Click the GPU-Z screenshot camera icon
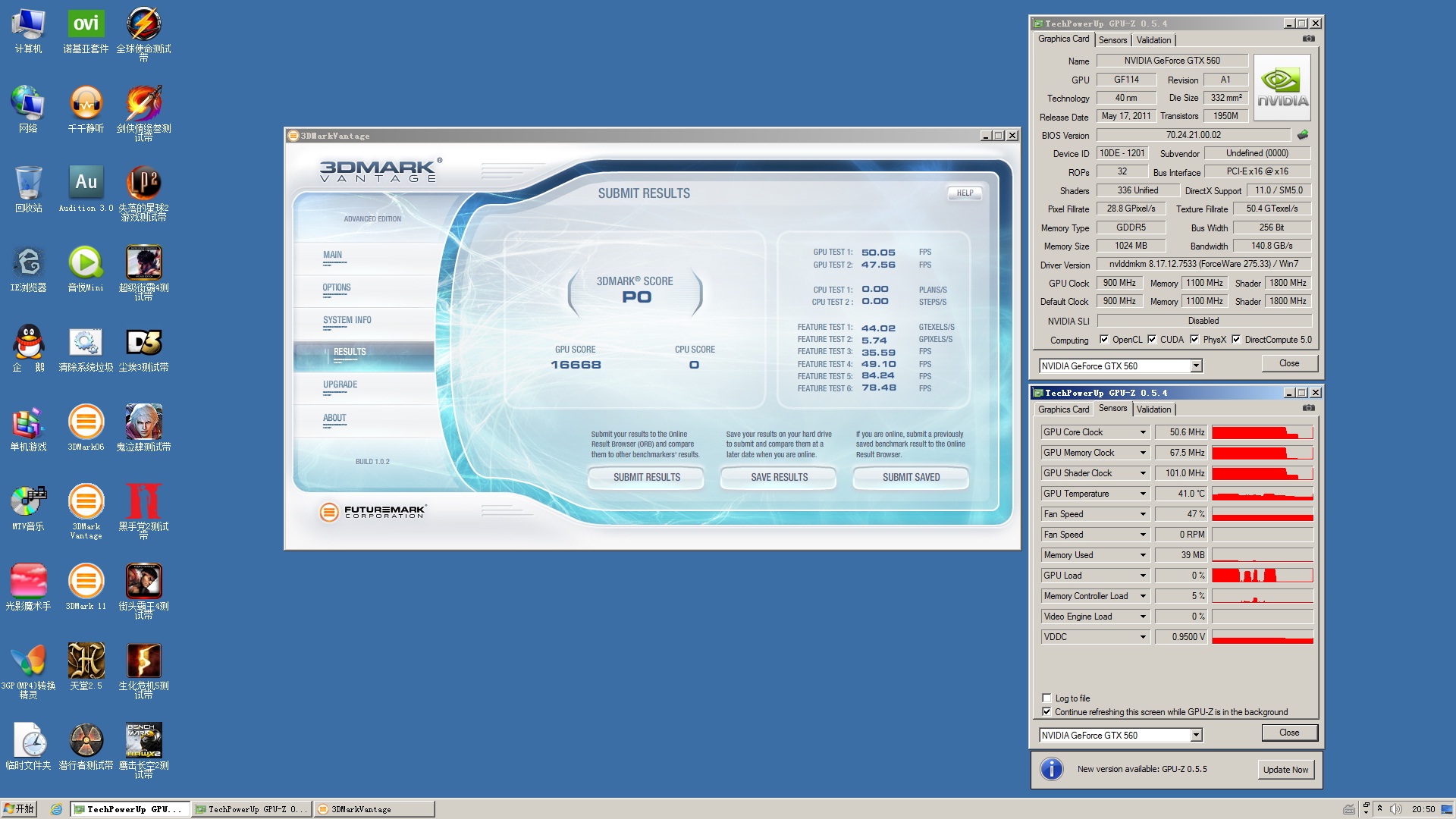The width and height of the screenshot is (1456, 819). pyautogui.click(x=1309, y=39)
